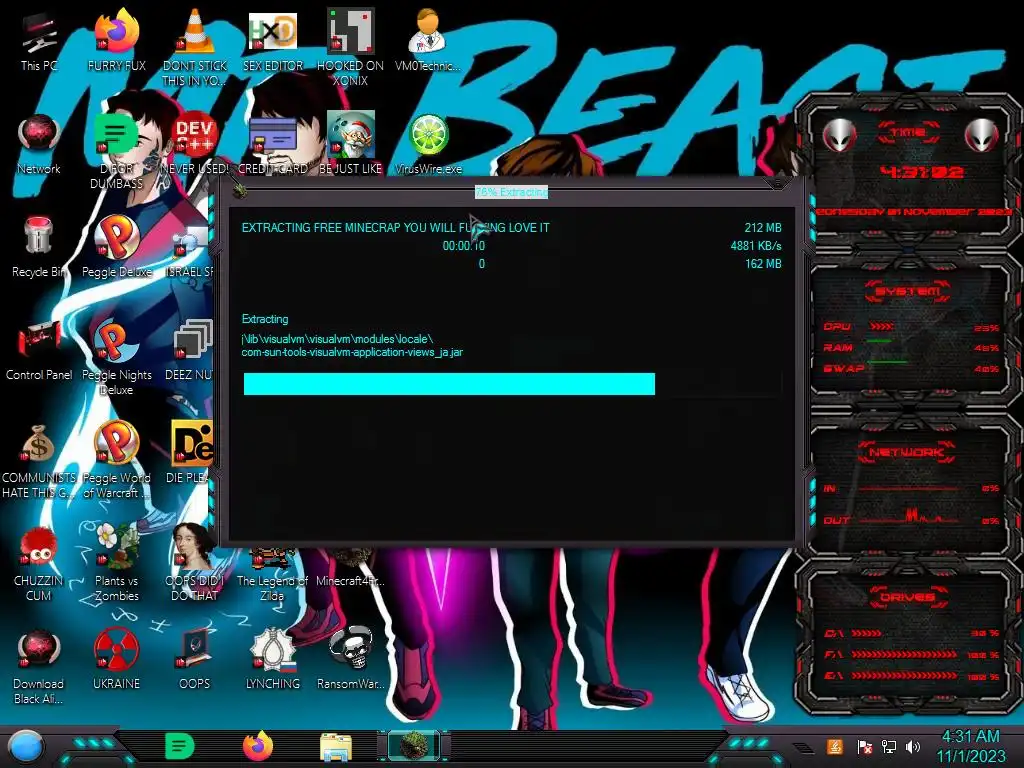Click the C:\ drive usage bar
1024x768 pixels.
point(867,633)
